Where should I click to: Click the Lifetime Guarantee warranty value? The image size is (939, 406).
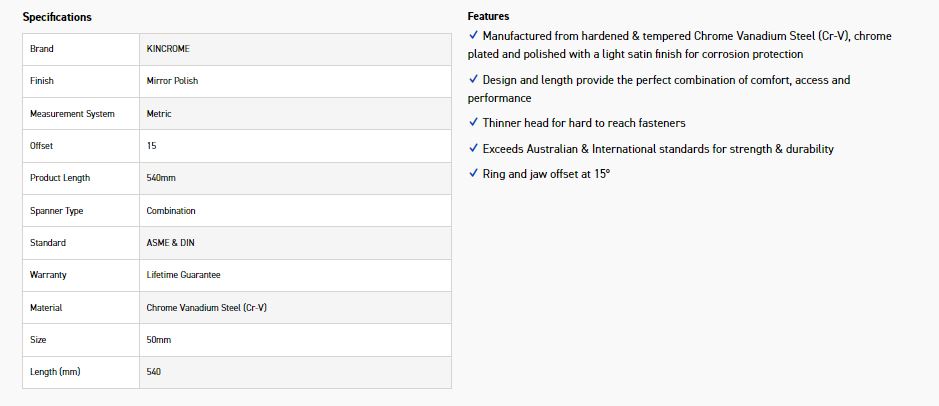point(183,275)
